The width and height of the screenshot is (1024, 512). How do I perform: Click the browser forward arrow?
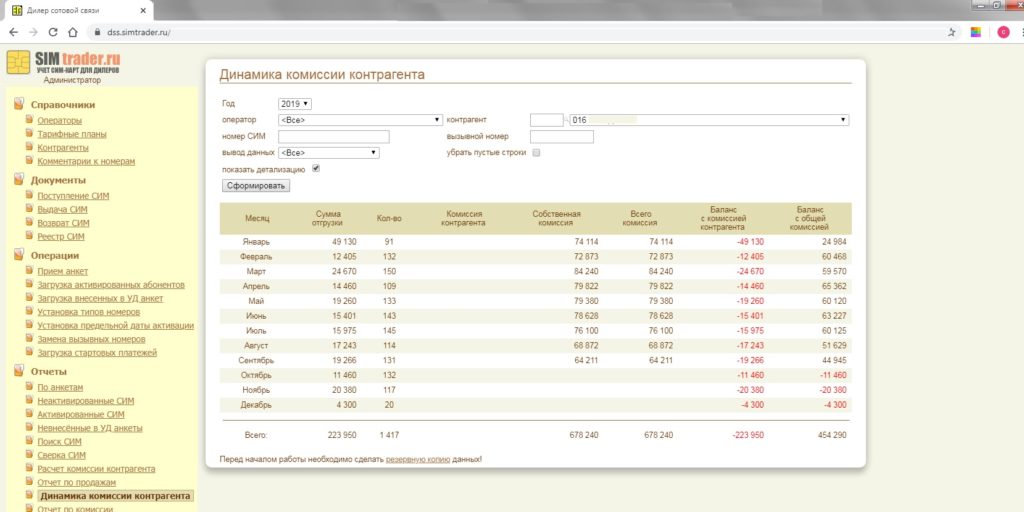click(x=33, y=32)
